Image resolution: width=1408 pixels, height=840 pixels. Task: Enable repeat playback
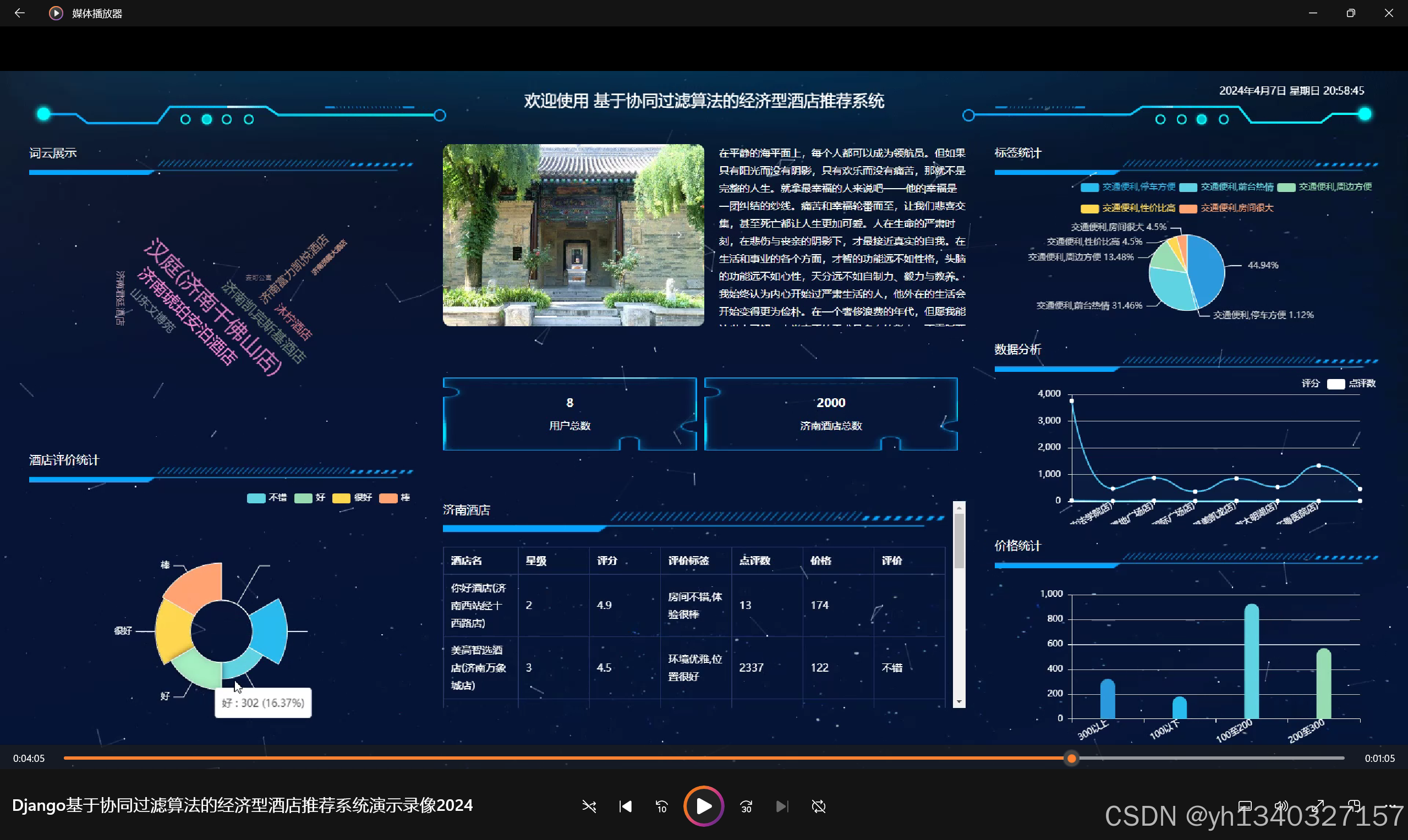pyautogui.click(x=819, y=806)
